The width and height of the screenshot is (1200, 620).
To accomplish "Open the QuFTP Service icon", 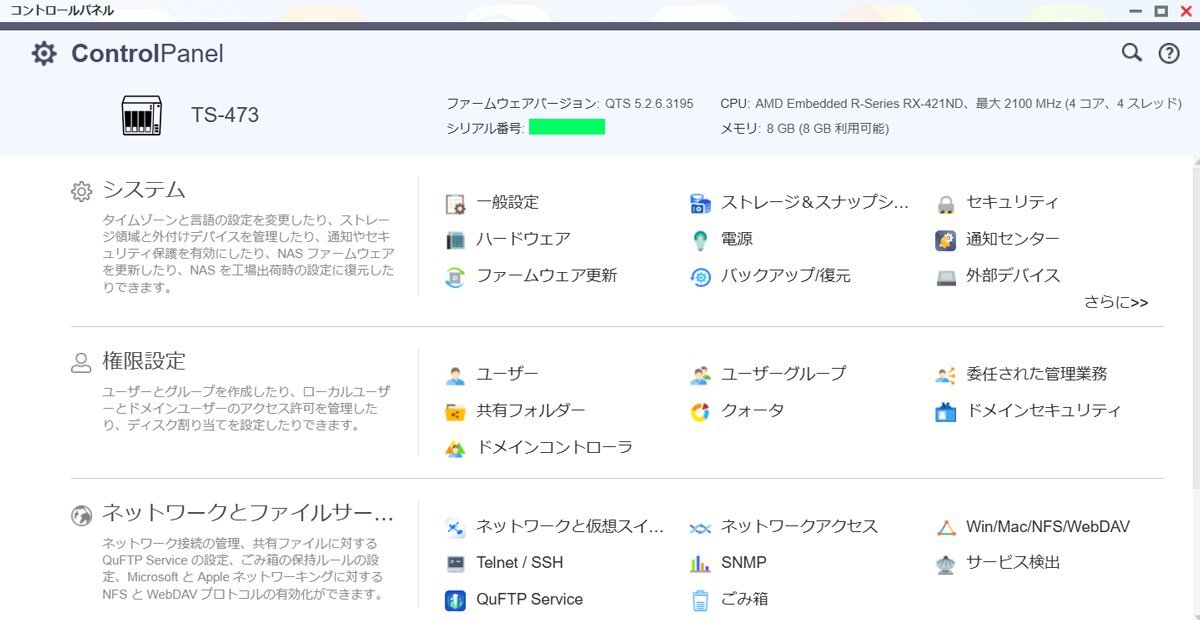I will click(456, 600).
